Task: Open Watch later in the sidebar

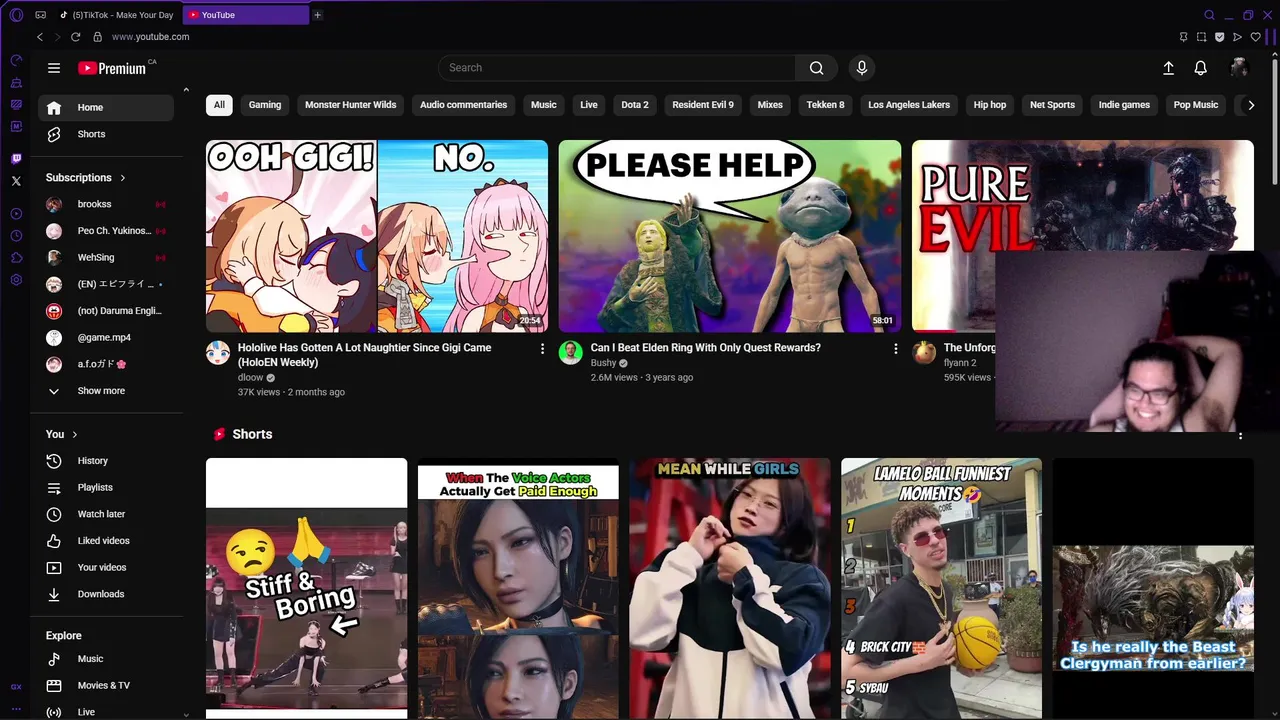Action: pos(106,514)
